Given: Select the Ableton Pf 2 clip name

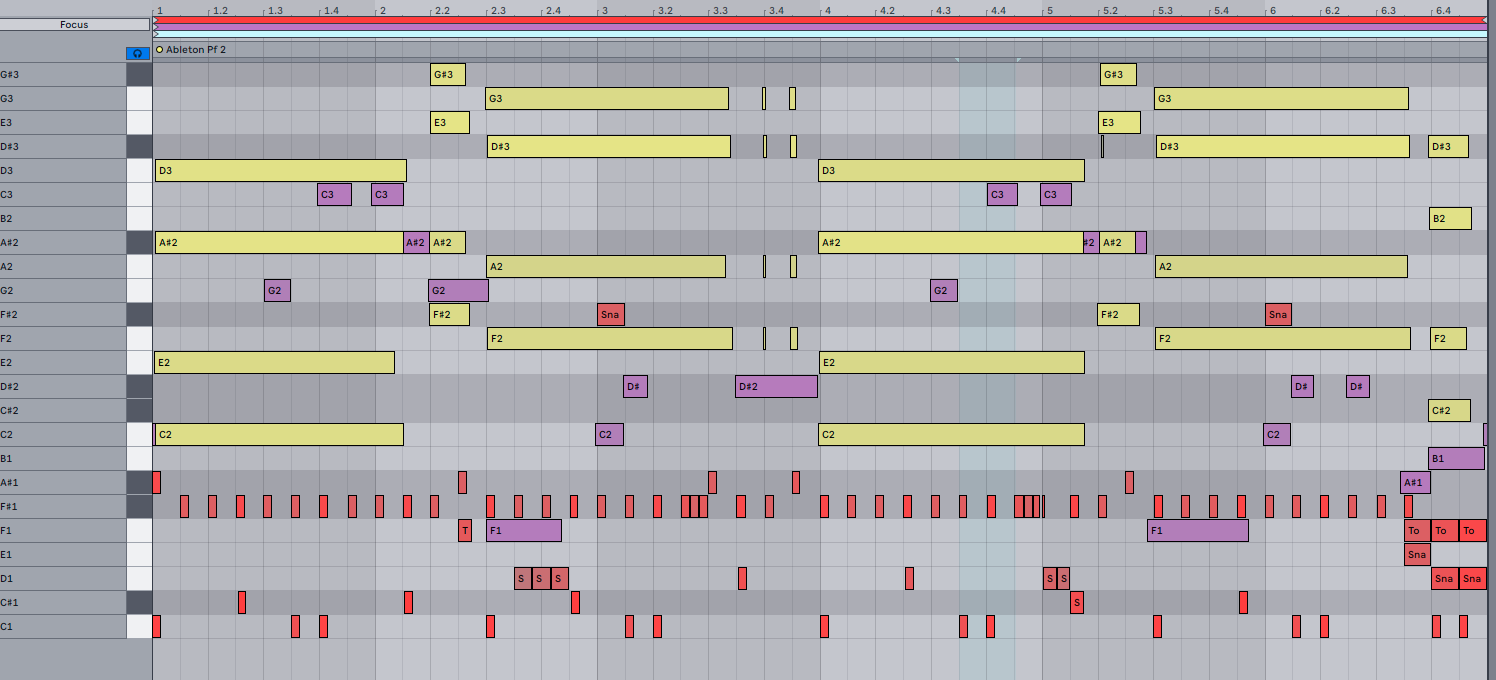Looking at the screenshot, I should click(196, 49).
